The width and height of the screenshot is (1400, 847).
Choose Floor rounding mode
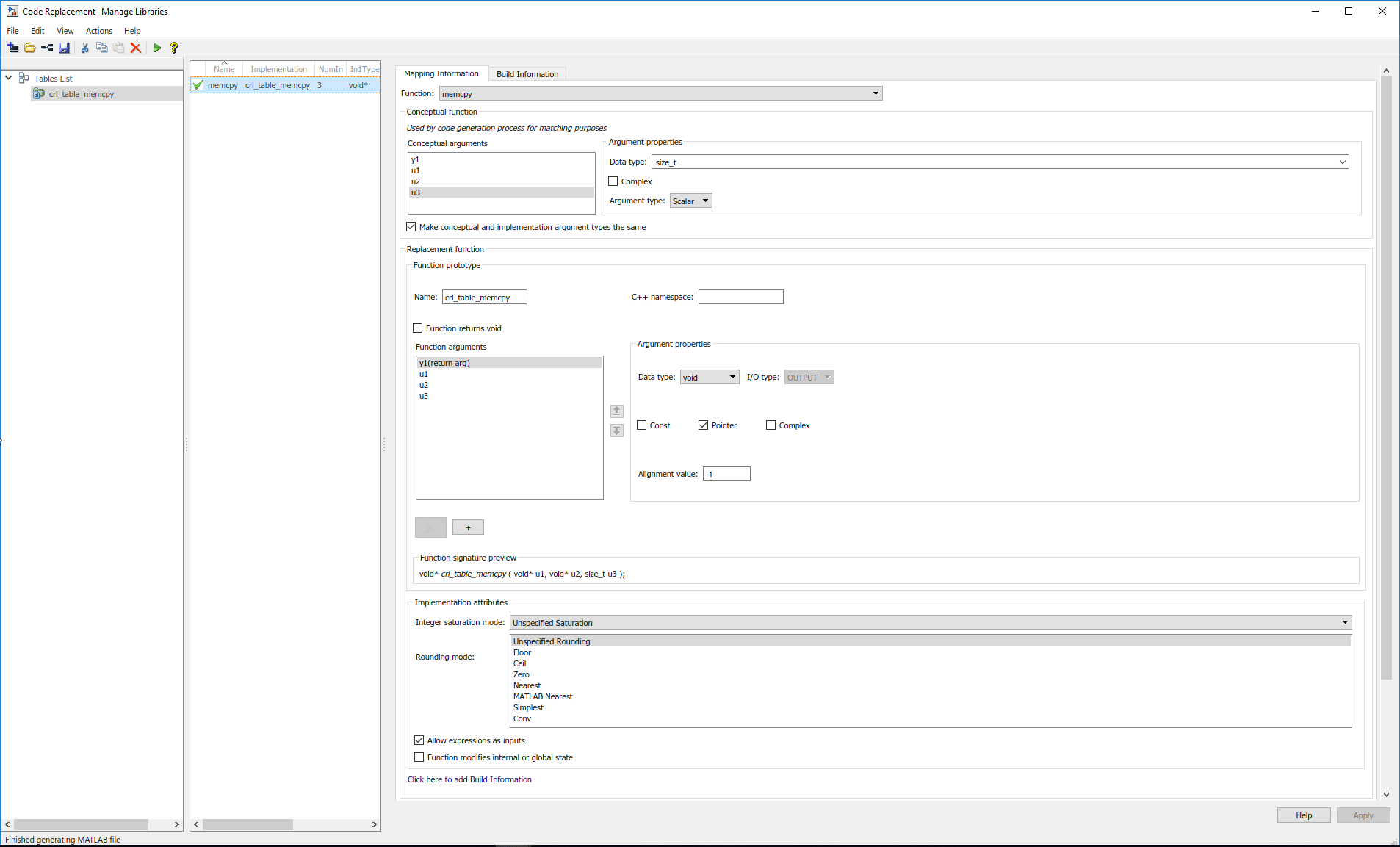coord(931,652)
